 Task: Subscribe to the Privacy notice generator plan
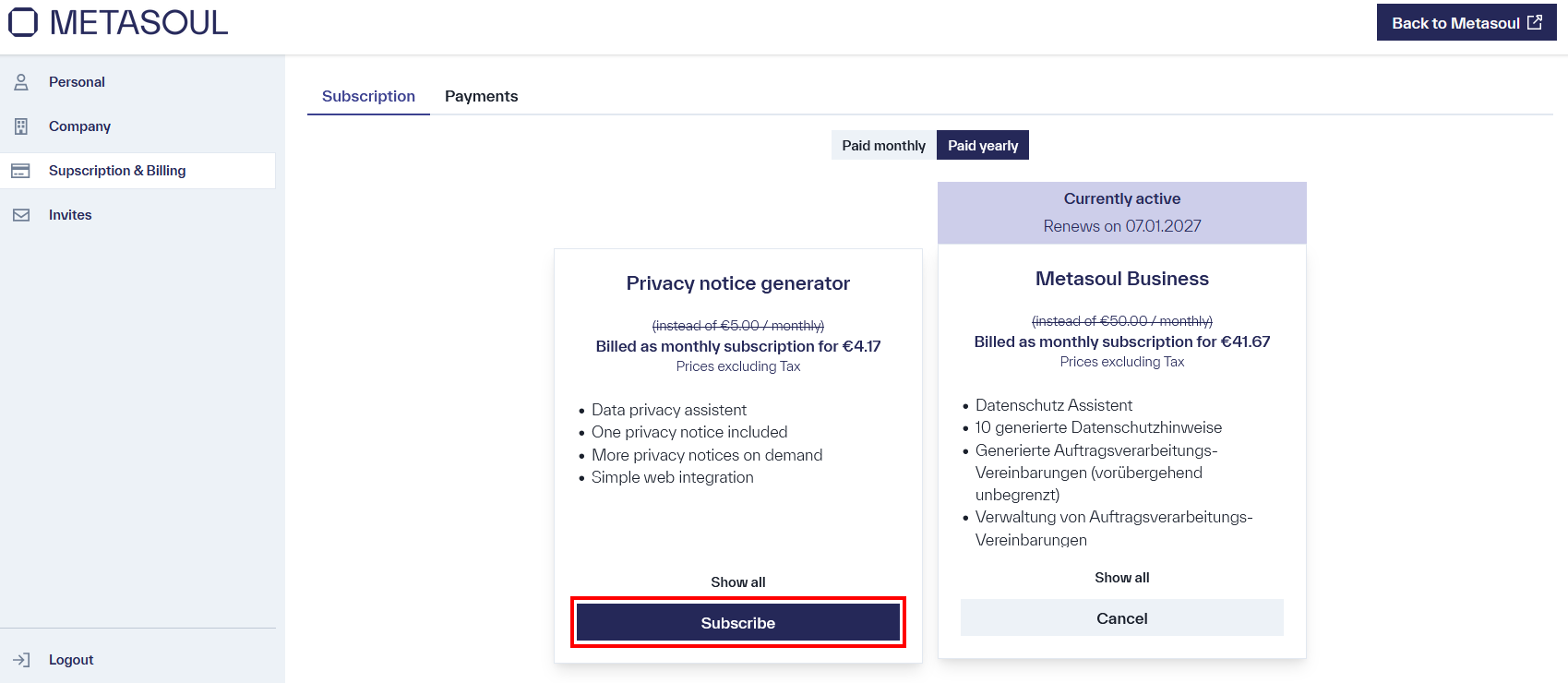737,622
